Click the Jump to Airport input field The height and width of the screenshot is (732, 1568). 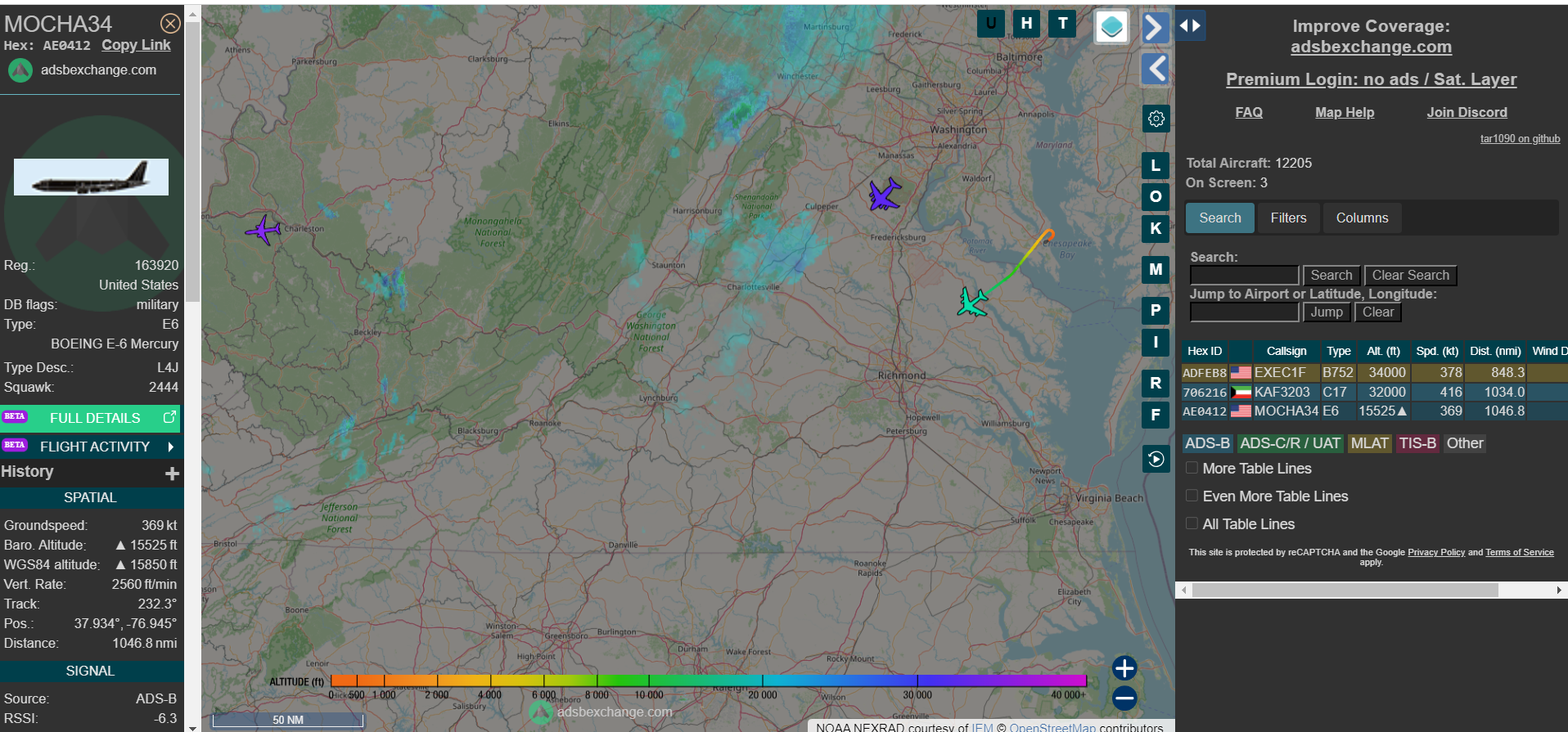coord(1244,312)
